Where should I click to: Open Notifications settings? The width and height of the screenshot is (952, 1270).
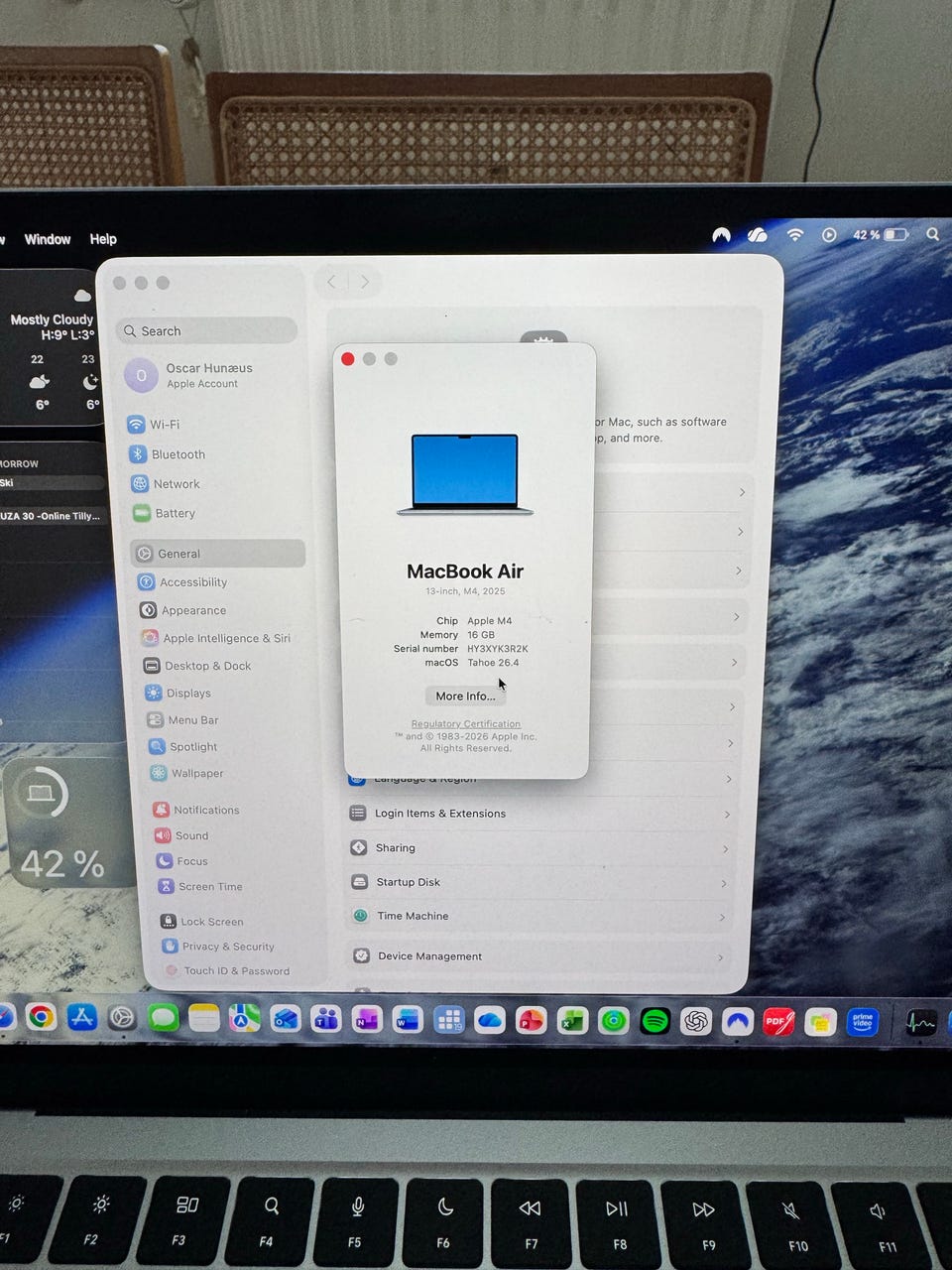pos(196,810)
